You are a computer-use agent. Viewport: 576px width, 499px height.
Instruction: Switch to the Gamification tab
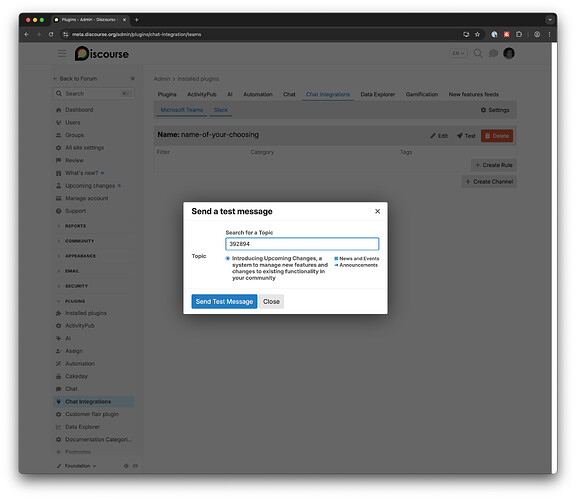pyautogui.click(x=422, y=94)
